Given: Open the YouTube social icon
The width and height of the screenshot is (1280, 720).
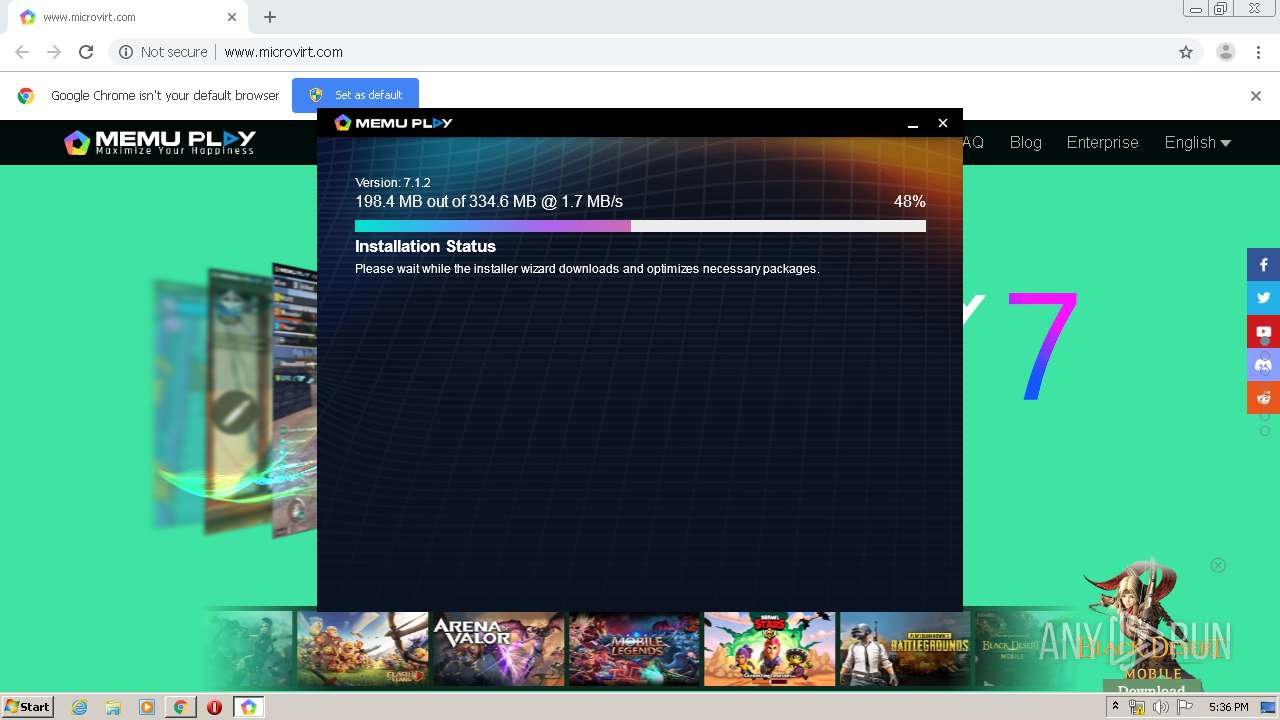Looking at the screenshot, I should click(x=1263, y=331).
